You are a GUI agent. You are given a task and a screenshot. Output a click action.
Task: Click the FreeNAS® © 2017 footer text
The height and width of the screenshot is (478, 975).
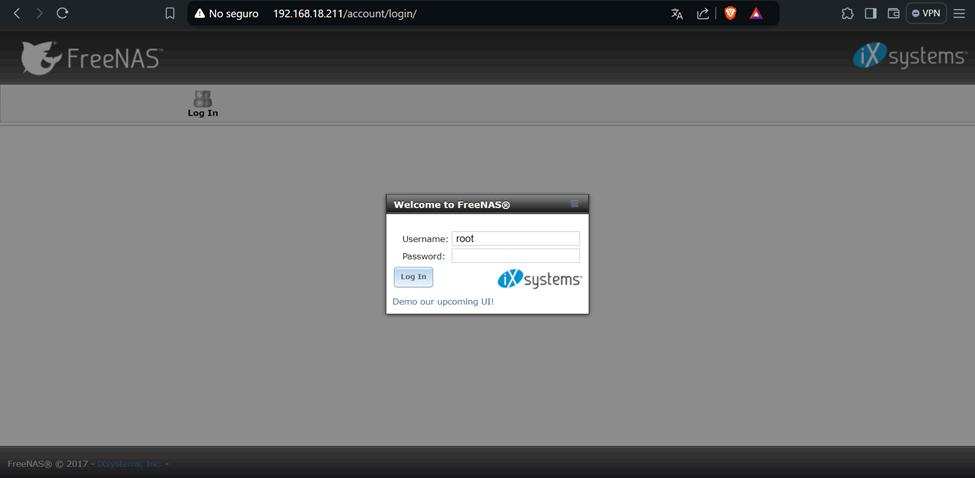click(49, 464)
